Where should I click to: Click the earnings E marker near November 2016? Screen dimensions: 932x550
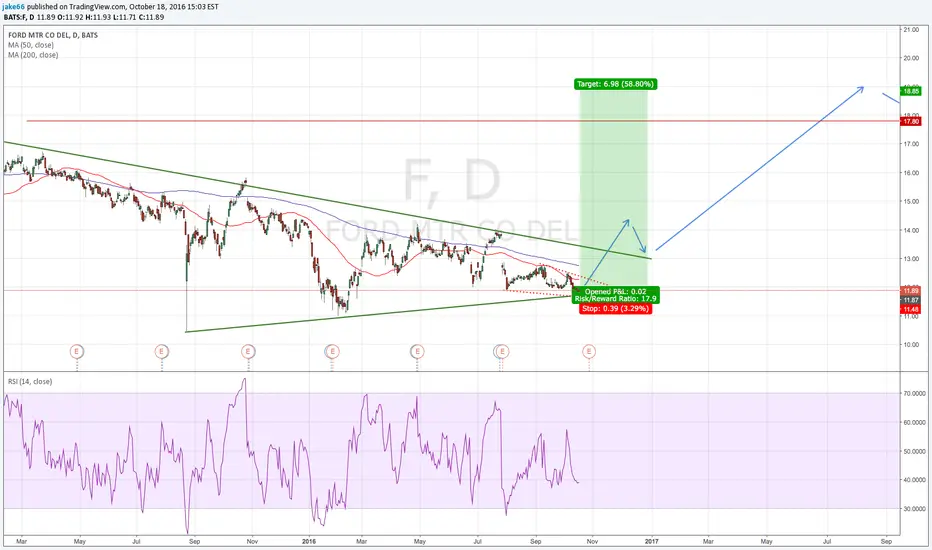coord(589,351)
